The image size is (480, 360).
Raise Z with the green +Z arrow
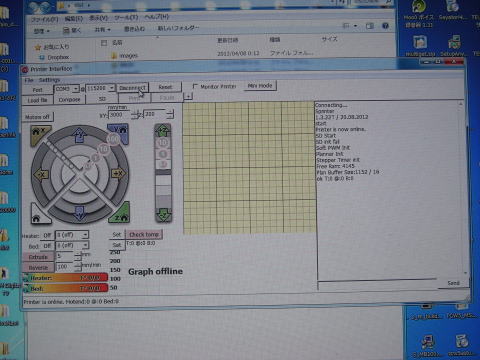163,130
